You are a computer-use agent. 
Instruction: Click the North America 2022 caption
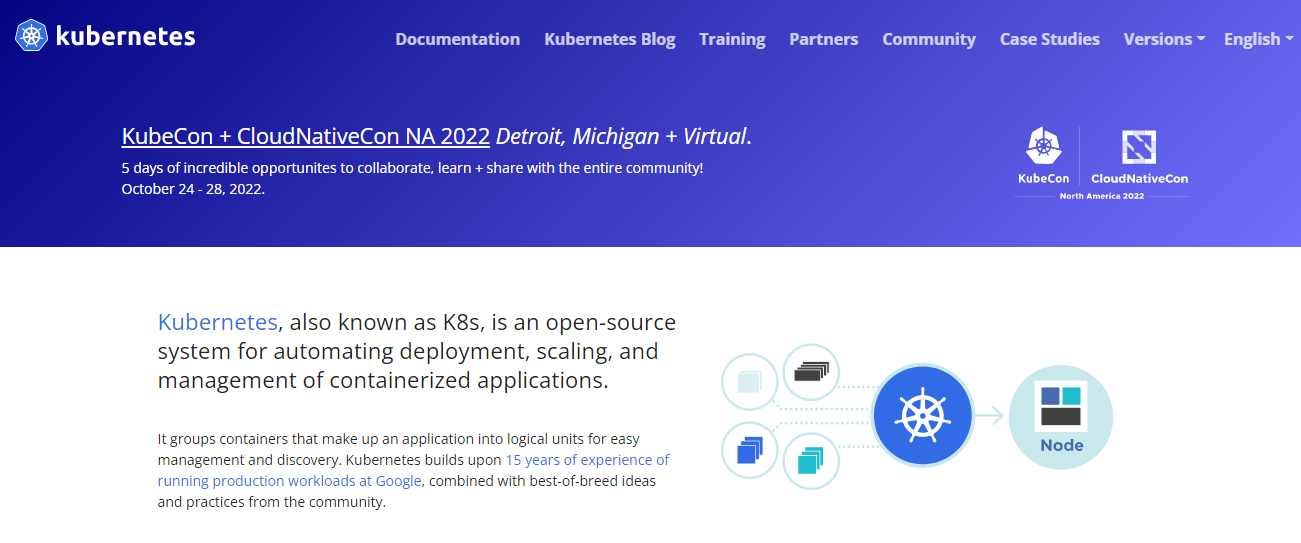[x=1101, y=196]
